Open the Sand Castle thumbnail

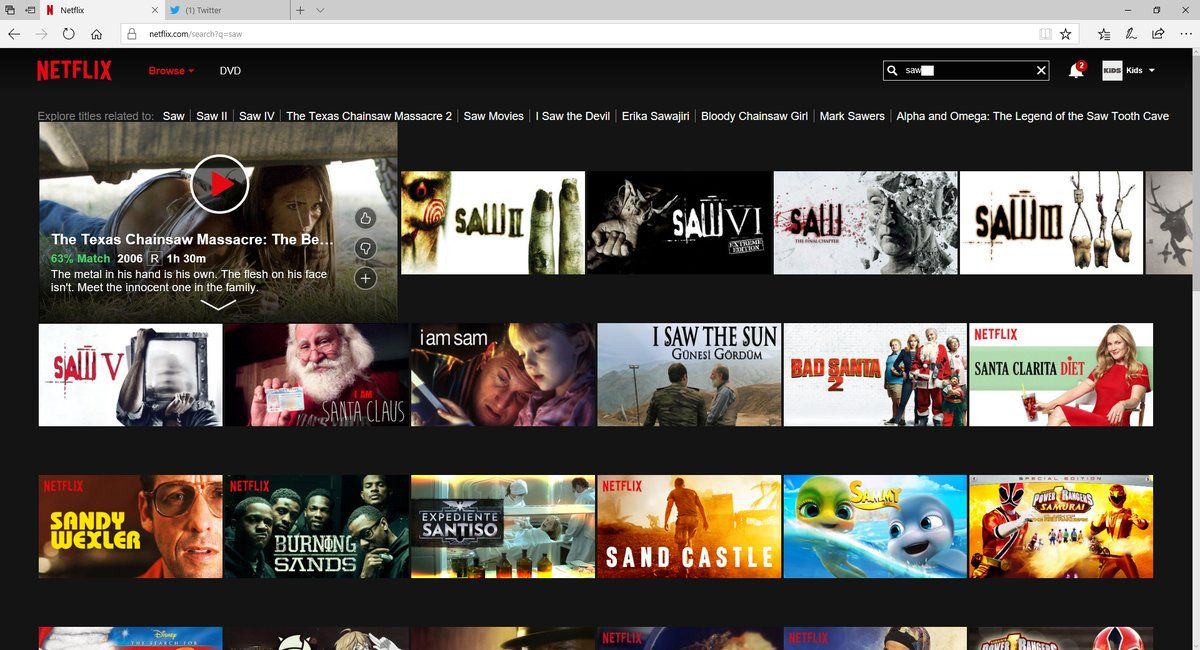[689, 526]
